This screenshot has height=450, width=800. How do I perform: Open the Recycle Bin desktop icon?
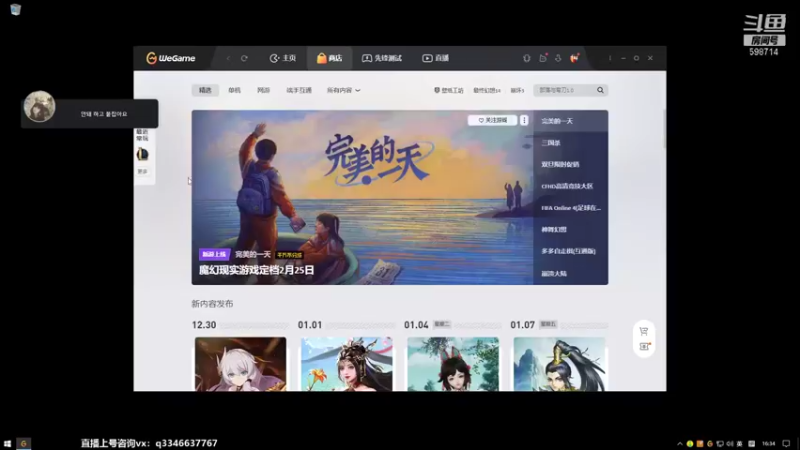click(15, 9)
